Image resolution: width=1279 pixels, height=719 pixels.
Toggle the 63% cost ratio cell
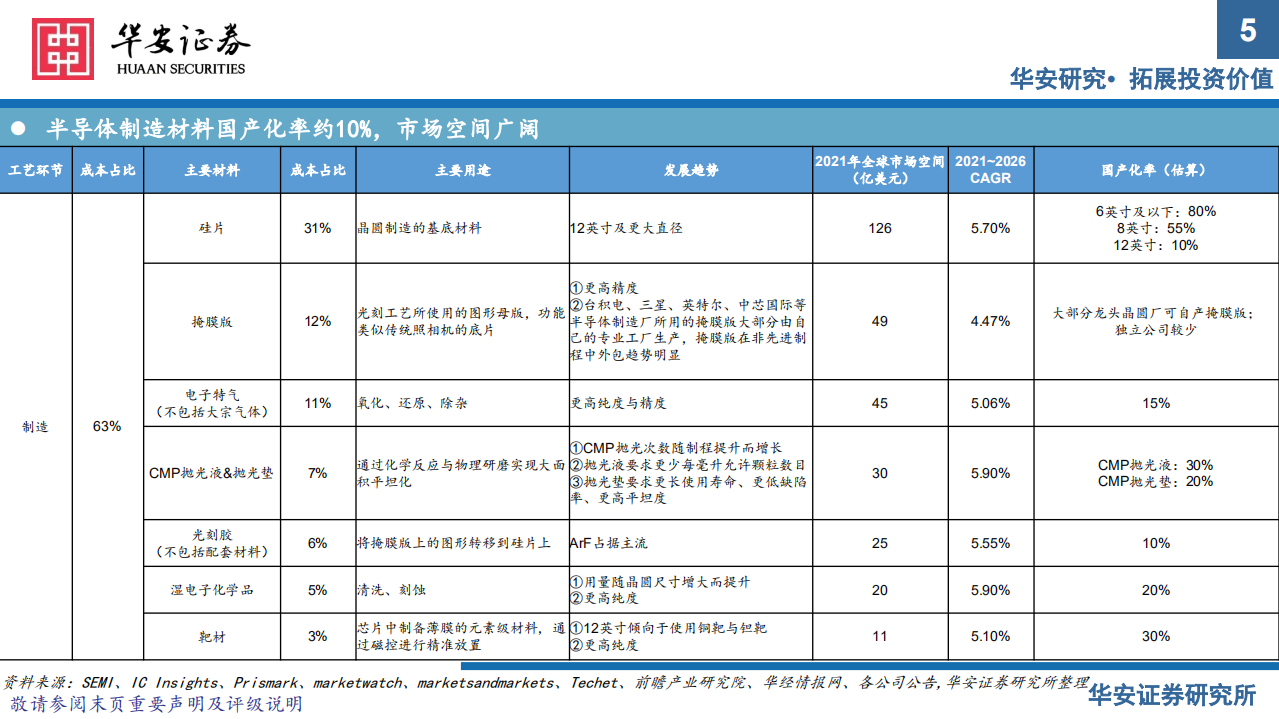[x=105, y=424]
